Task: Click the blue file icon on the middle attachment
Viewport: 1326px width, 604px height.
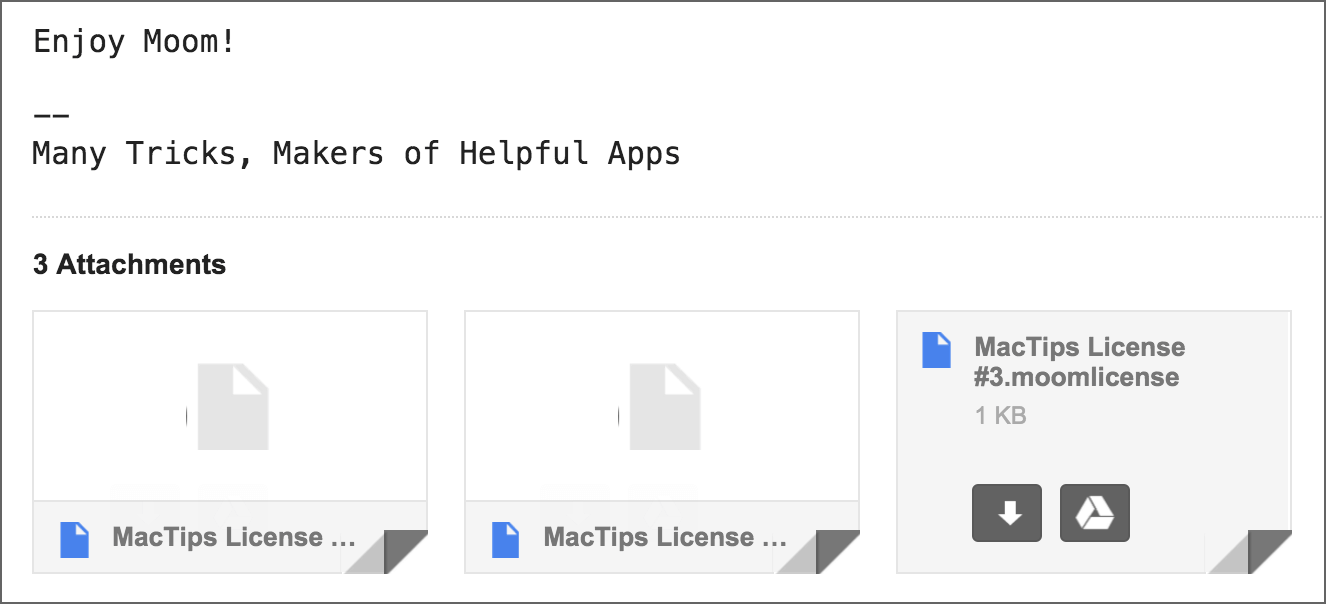Action: pos(506,538)
